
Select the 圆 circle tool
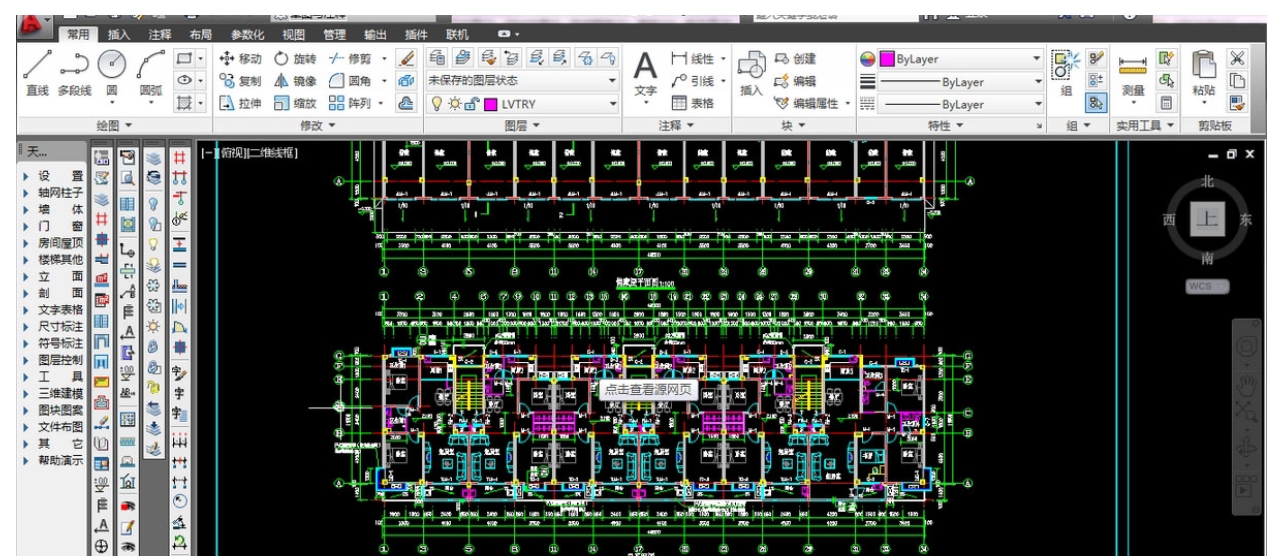click(112, 74)
